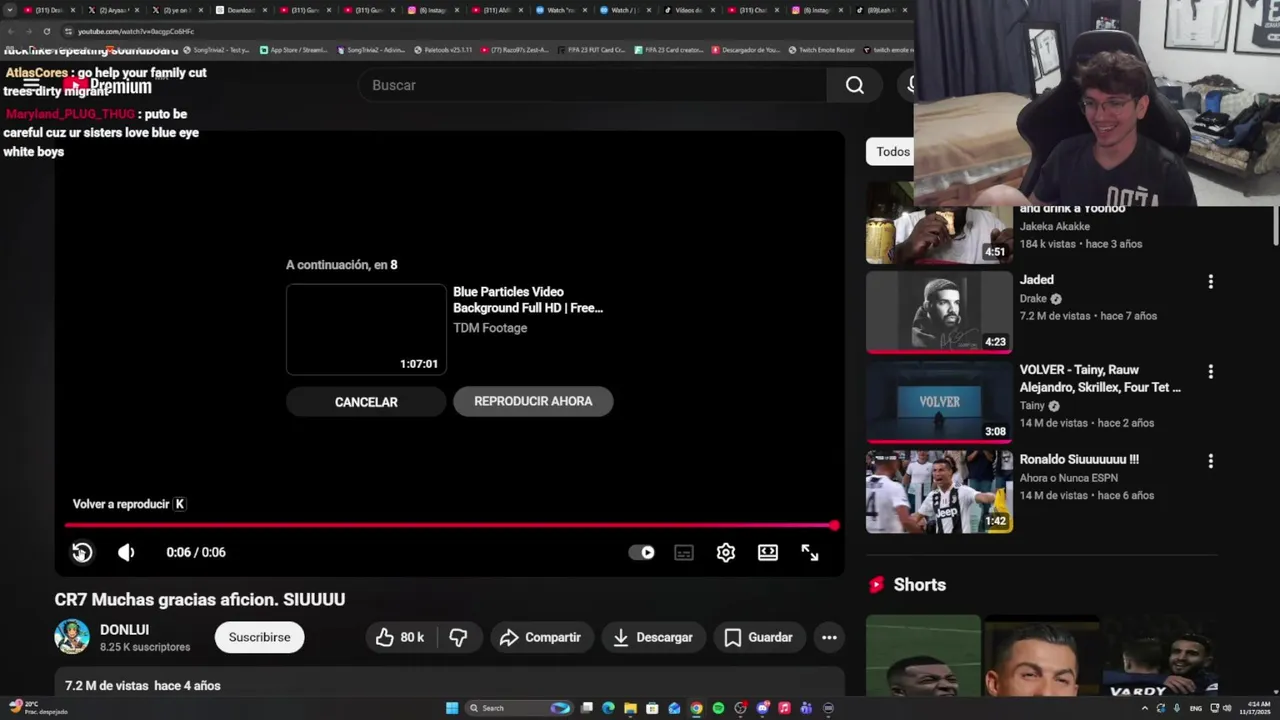Switch to the (311) AM YouTube tab

click(x=497, y=10)
